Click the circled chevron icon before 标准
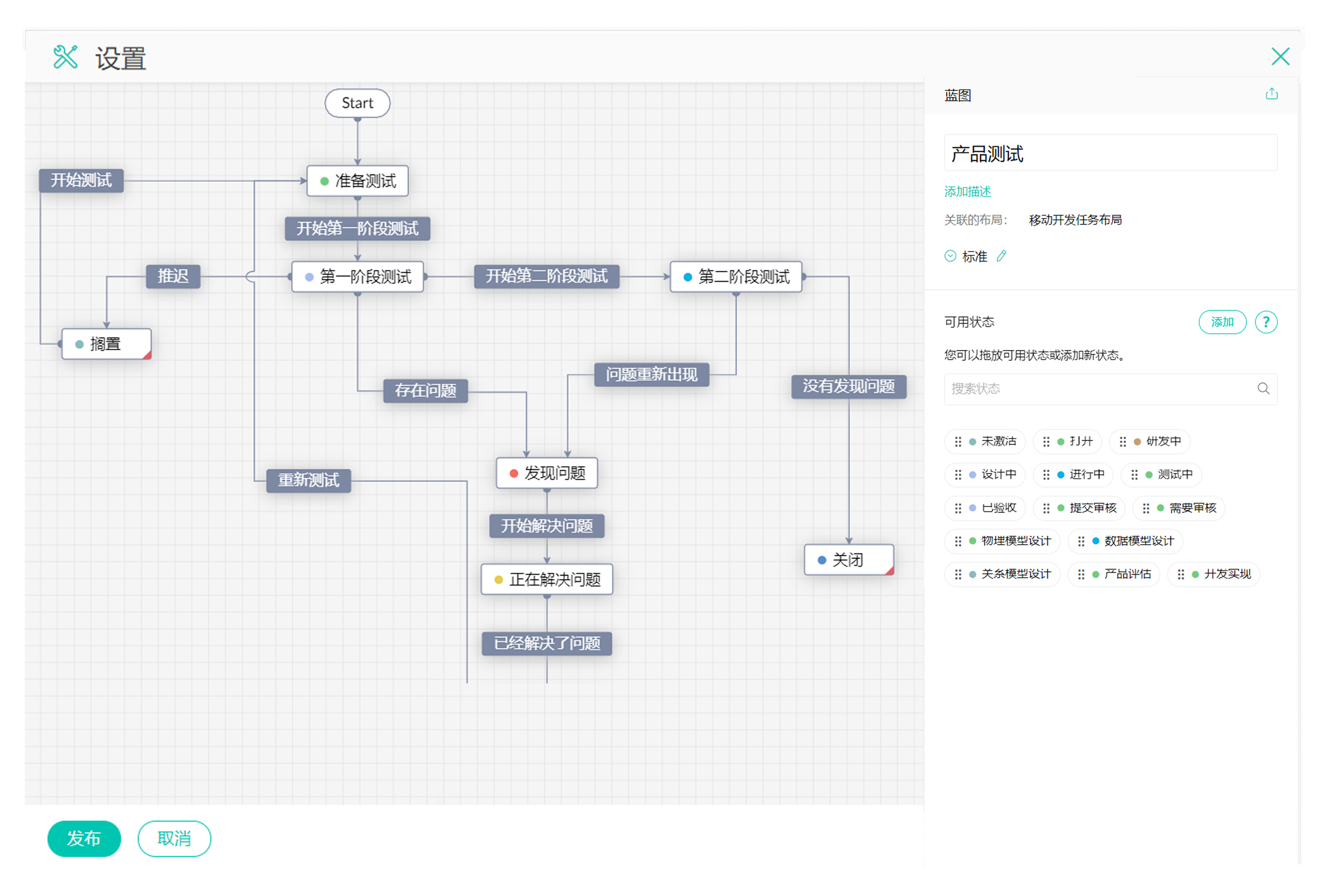 point(950,256)
